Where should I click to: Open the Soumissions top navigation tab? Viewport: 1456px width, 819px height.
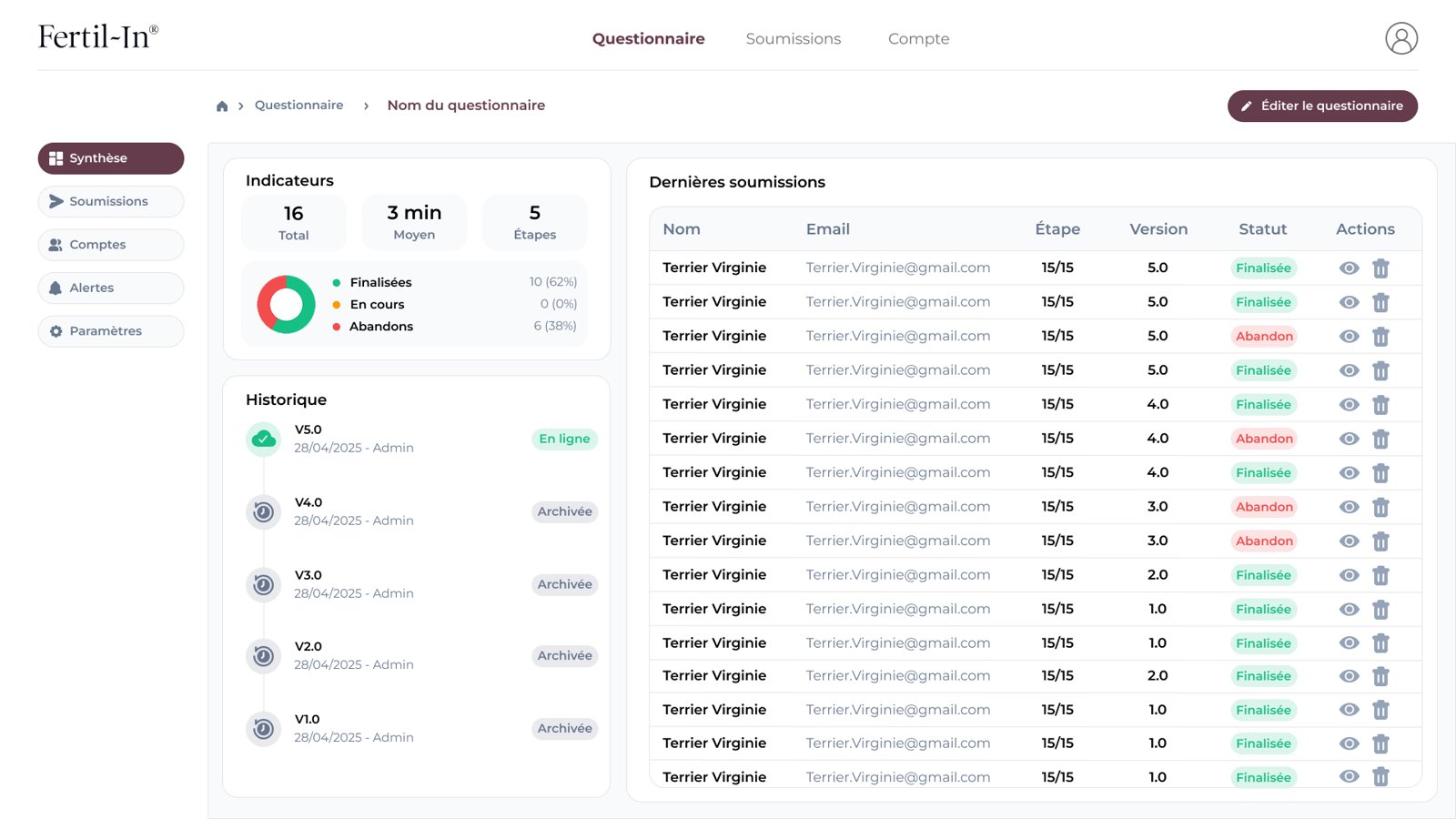tap(794, 39)
